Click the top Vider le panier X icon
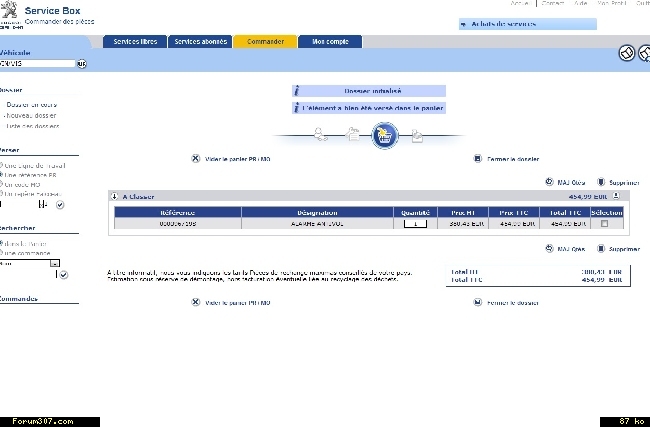Screen dimensions: 650x427 pyautogui.click(x=196, y=159)
